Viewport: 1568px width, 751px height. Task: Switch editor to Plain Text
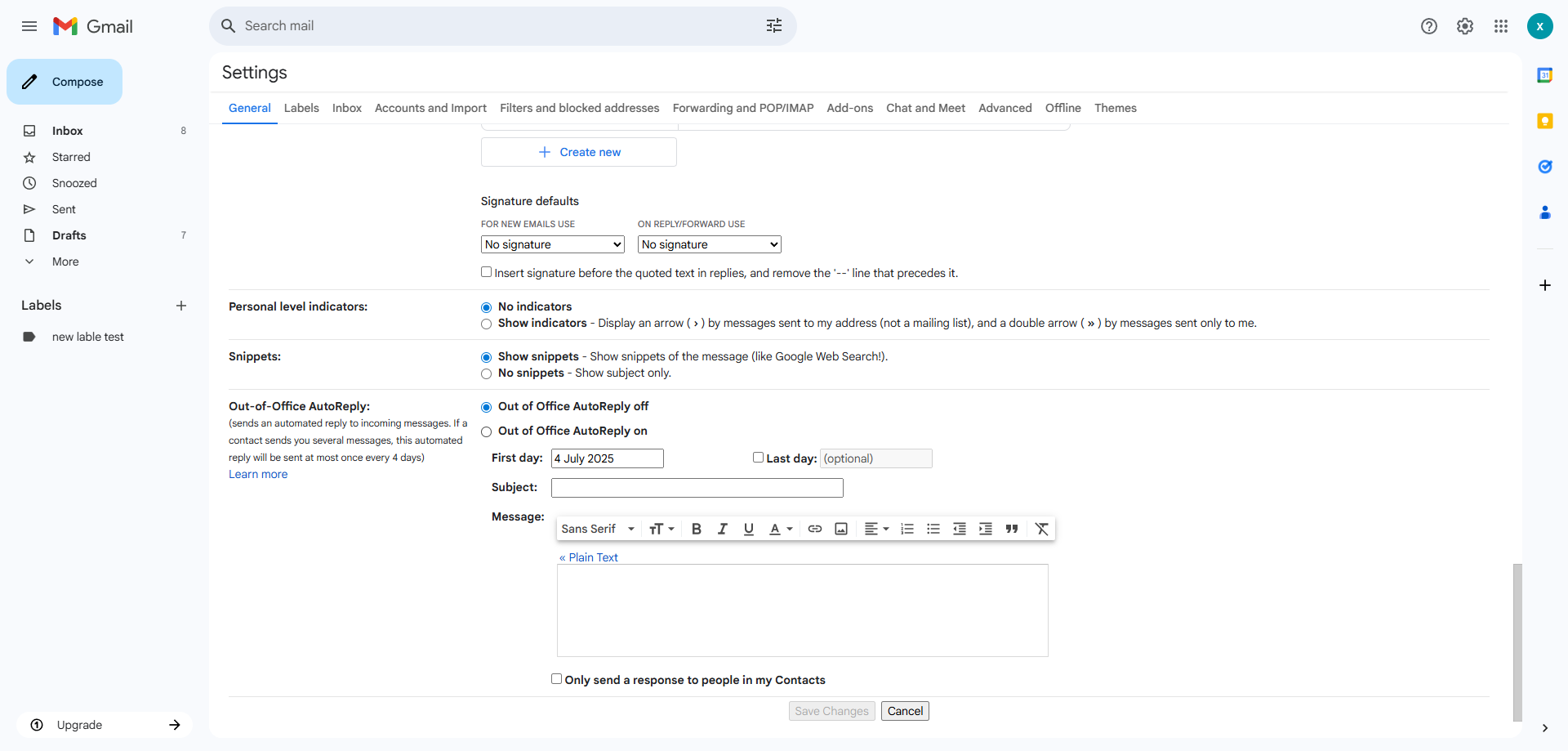click(589, 557)
